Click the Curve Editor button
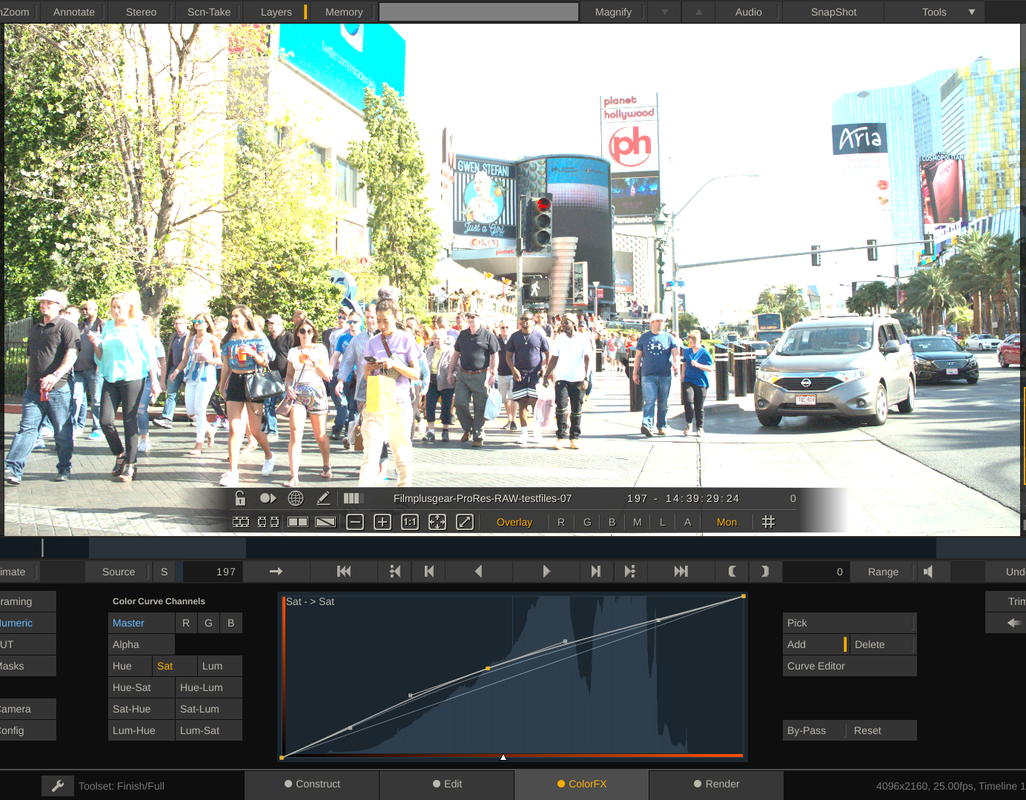Image resolution: width=1026 pixels, height=800 pixels. [x=849, y=666]
